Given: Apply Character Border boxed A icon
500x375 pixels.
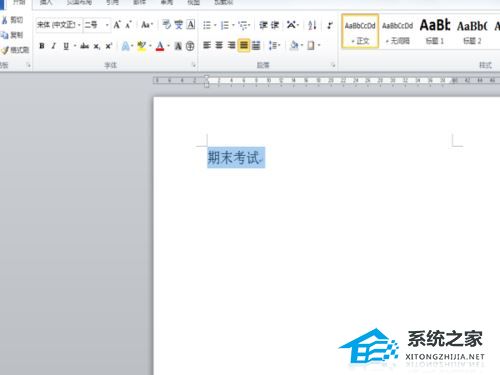Looking at the screenshot, I should 191,25.
